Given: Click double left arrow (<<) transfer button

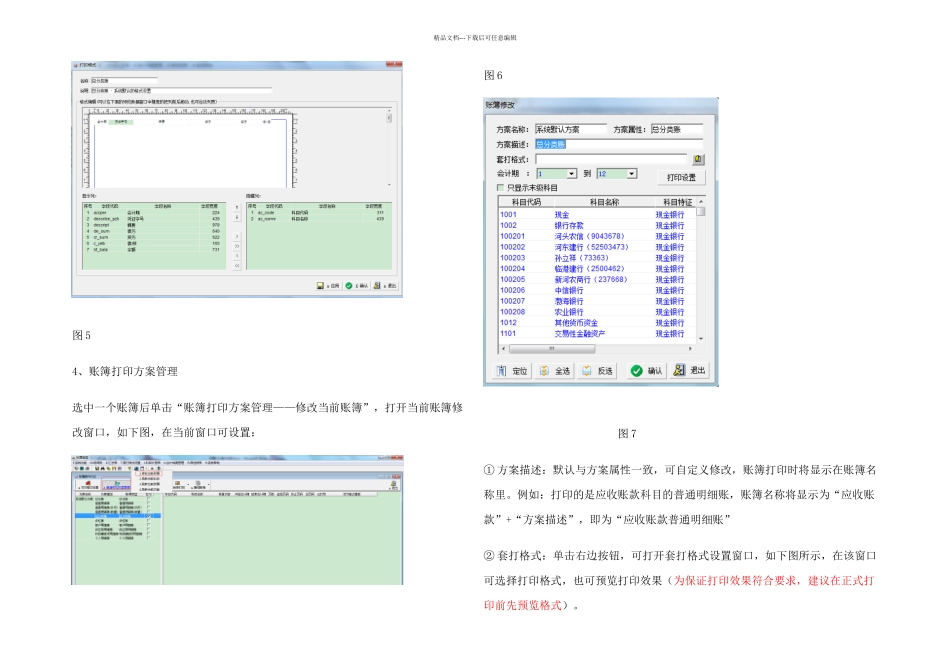Looking at the screenshot, I should [236, 266].
